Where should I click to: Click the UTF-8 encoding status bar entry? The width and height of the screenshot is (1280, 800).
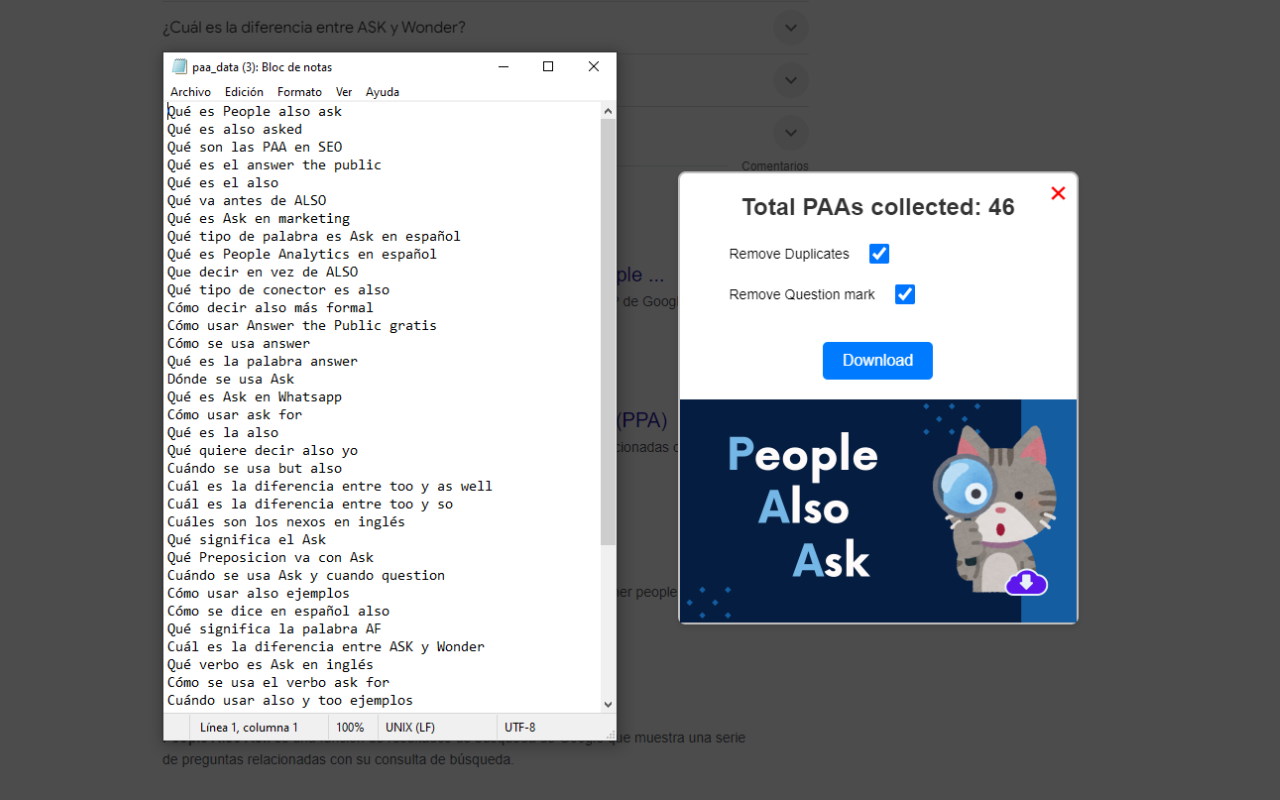tap(520, 727)
